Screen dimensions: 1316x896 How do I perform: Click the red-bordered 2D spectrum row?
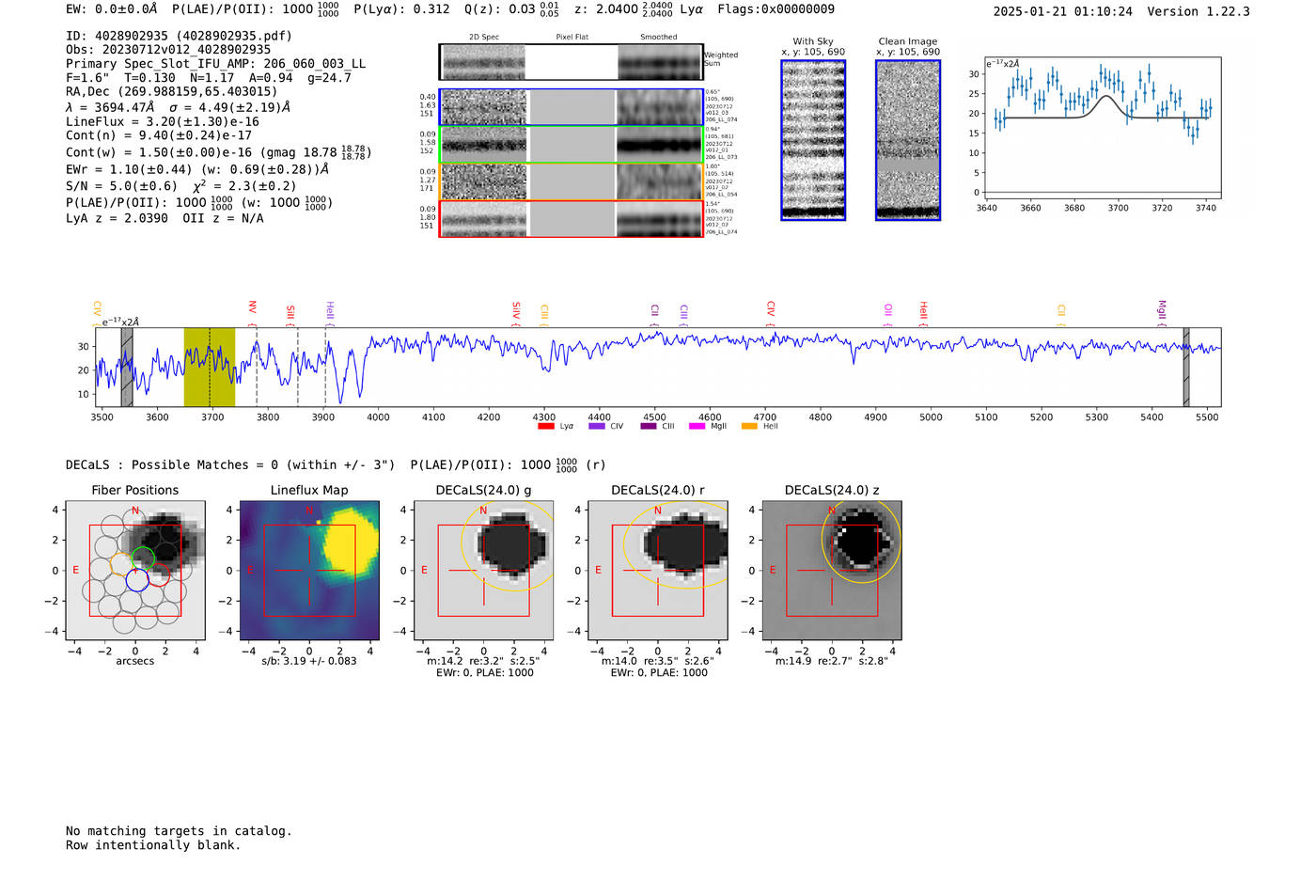[571, 219]
